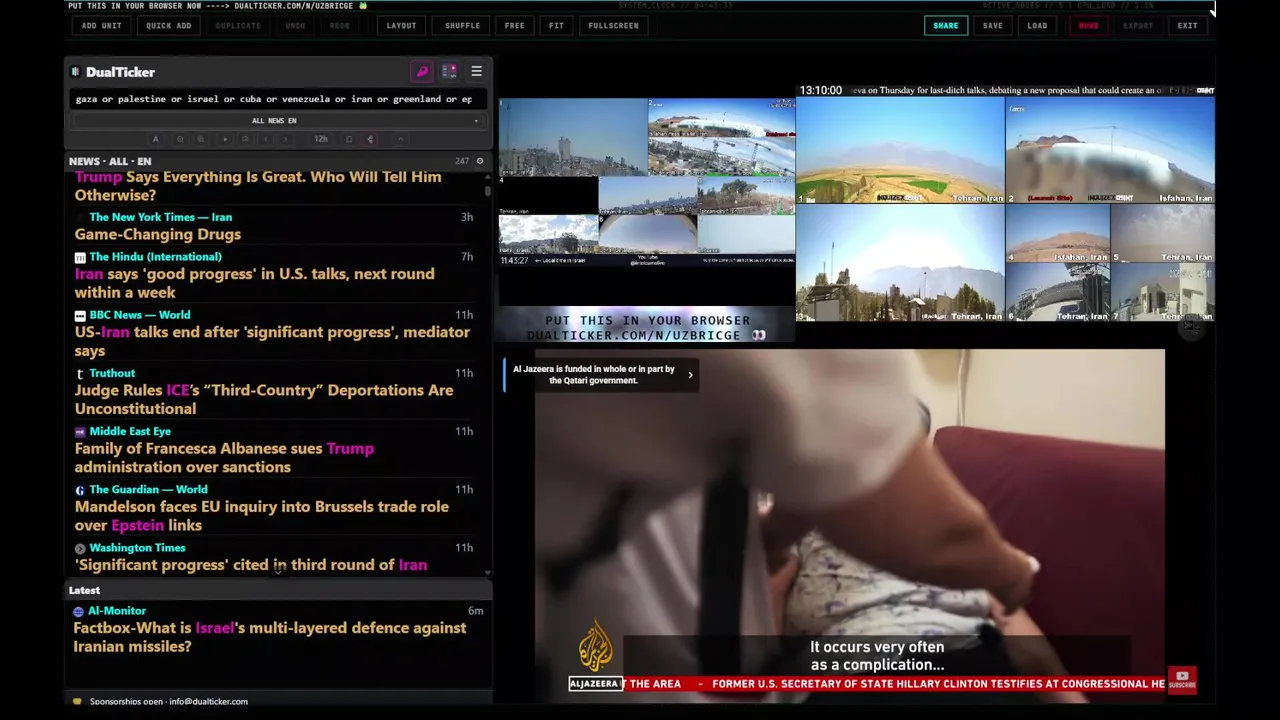Toggle the 12h time range button
The height and width of the screenshot is (720, 1280).
point(321,139)
